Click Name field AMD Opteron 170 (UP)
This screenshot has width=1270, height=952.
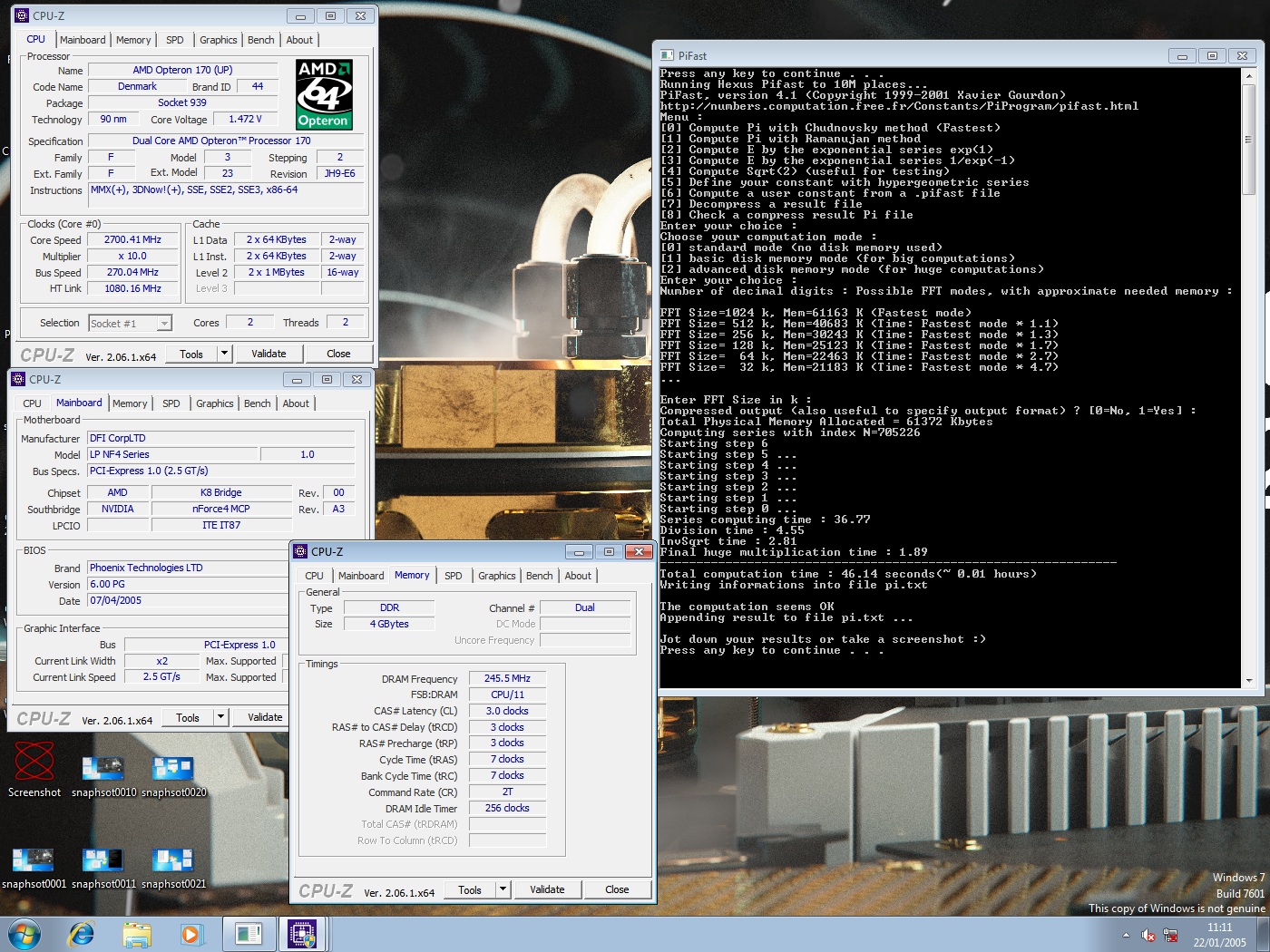click(x=182, y=70)
